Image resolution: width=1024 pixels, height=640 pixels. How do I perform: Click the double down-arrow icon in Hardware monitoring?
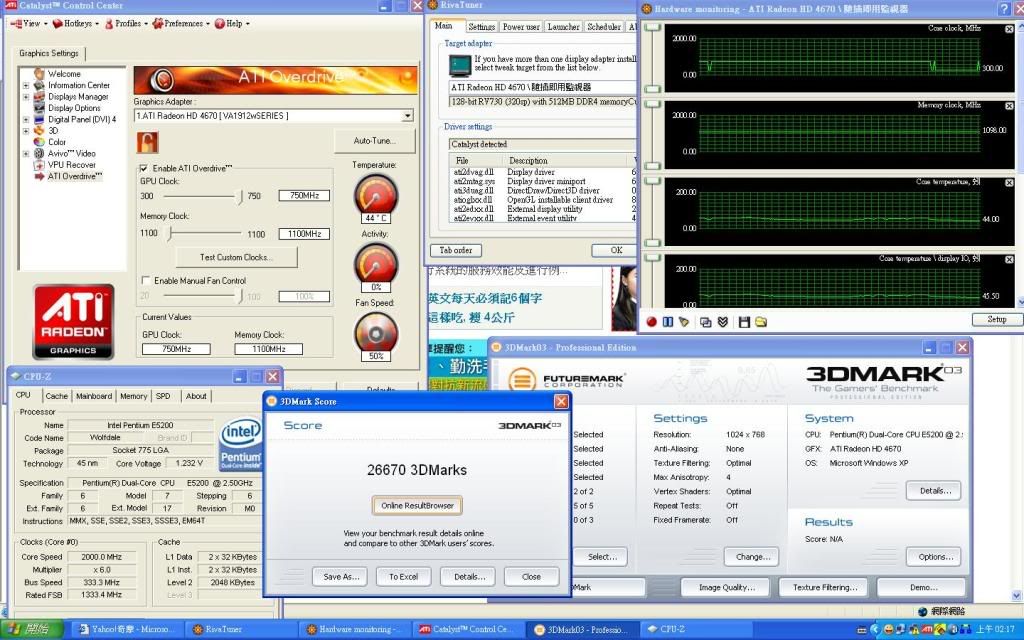(722, 322)
